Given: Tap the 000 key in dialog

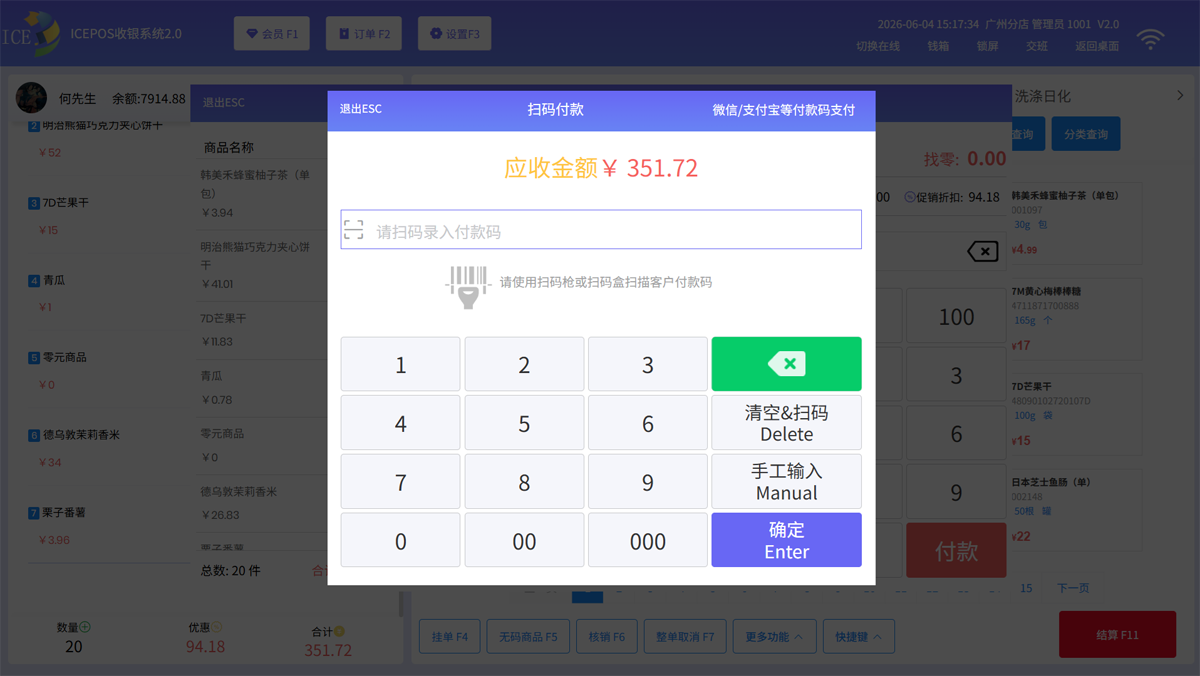Looking at the screenshot, I should tap(648, 540).
